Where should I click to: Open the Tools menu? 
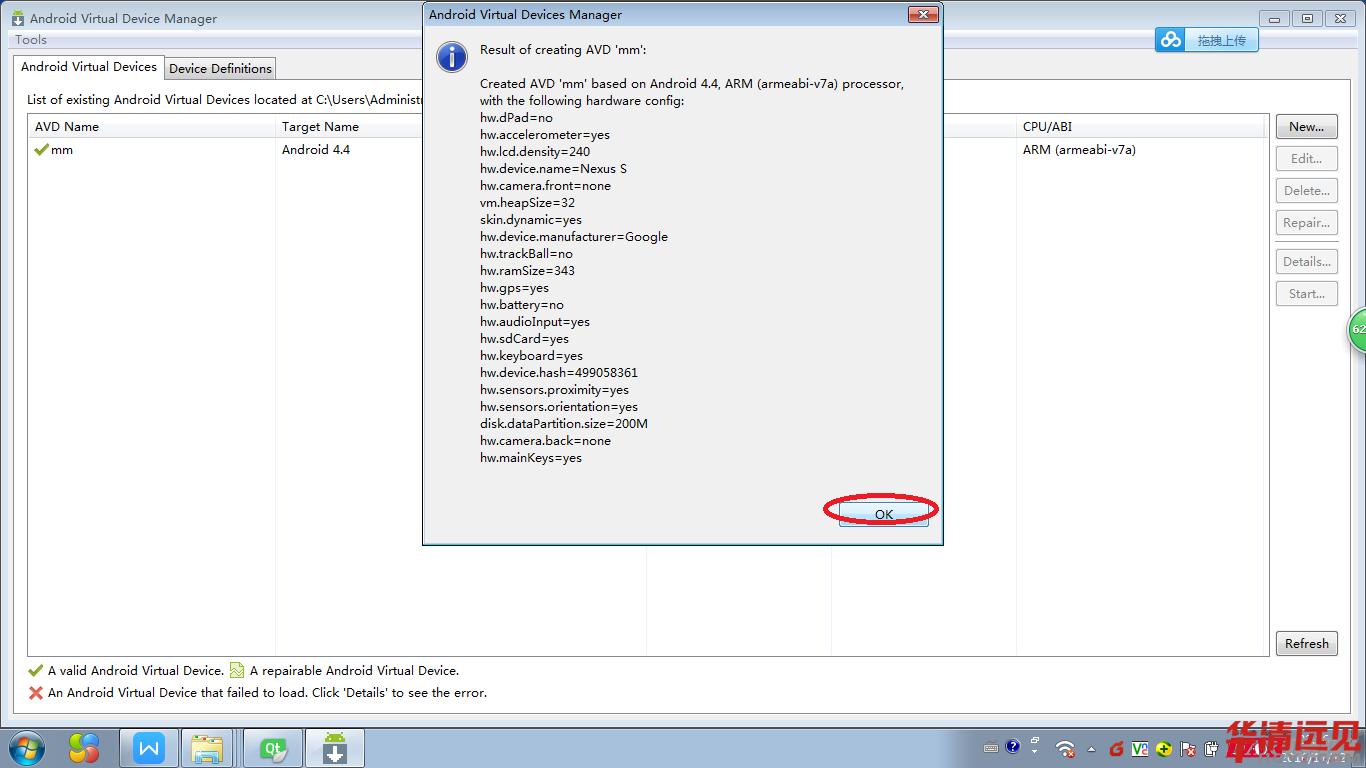click(31, 40)
